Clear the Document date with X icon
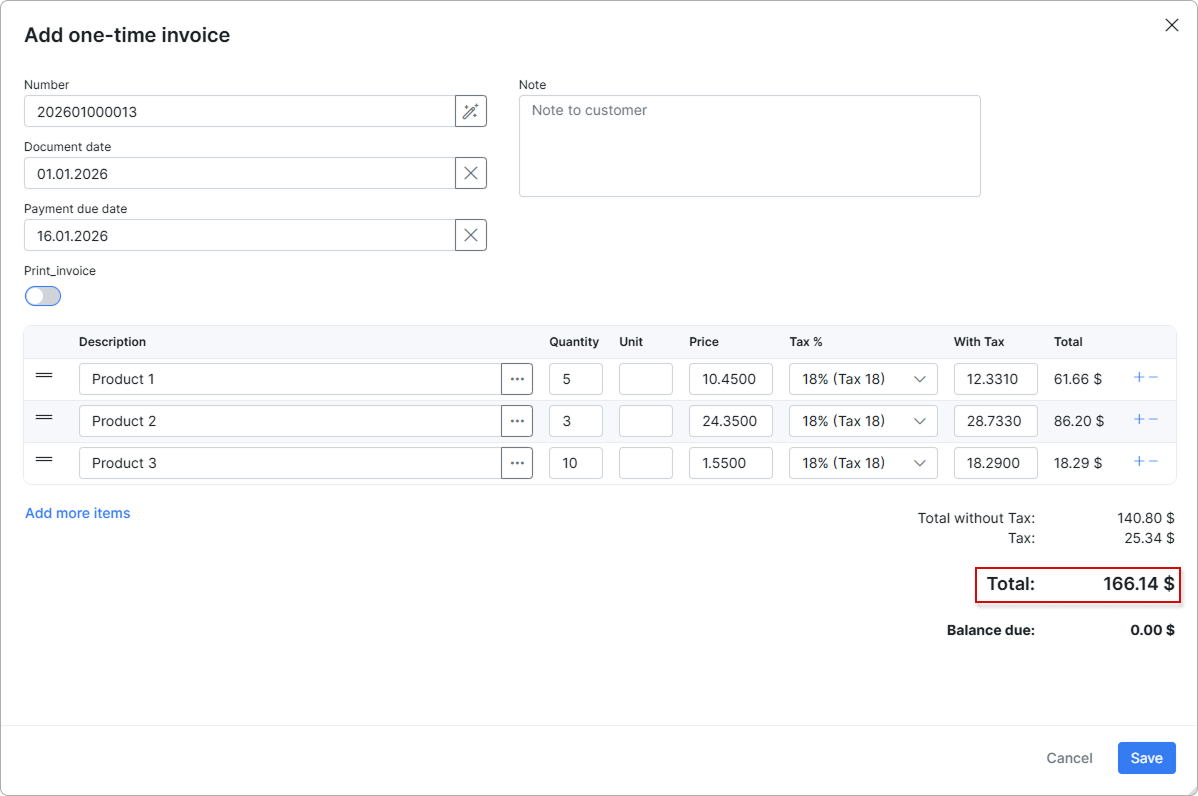 [471, 173]
